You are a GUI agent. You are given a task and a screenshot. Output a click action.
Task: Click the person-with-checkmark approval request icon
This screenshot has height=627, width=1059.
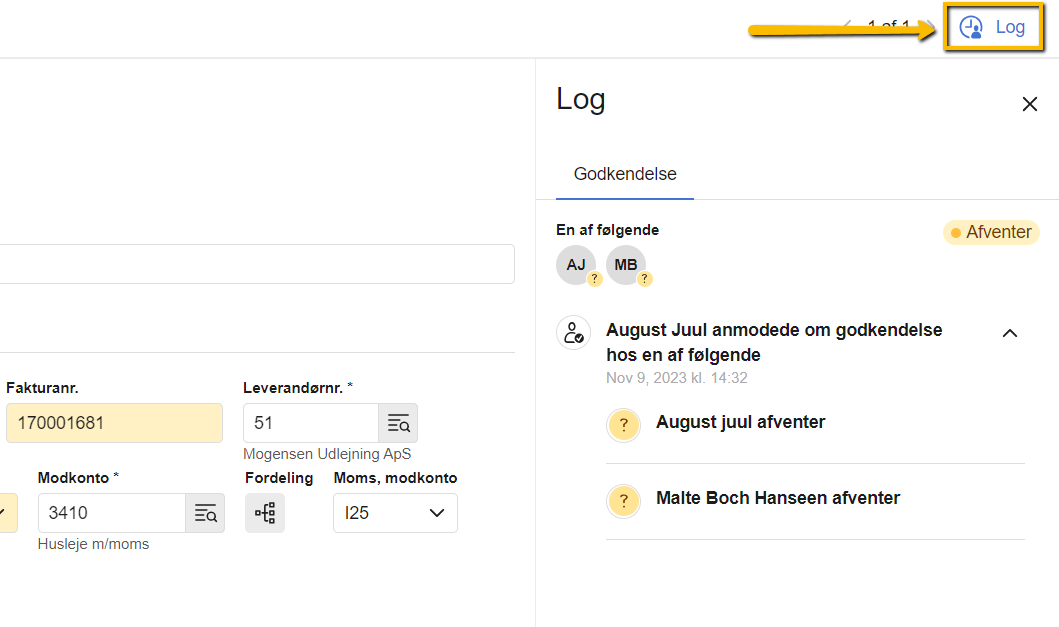(573, 332)
